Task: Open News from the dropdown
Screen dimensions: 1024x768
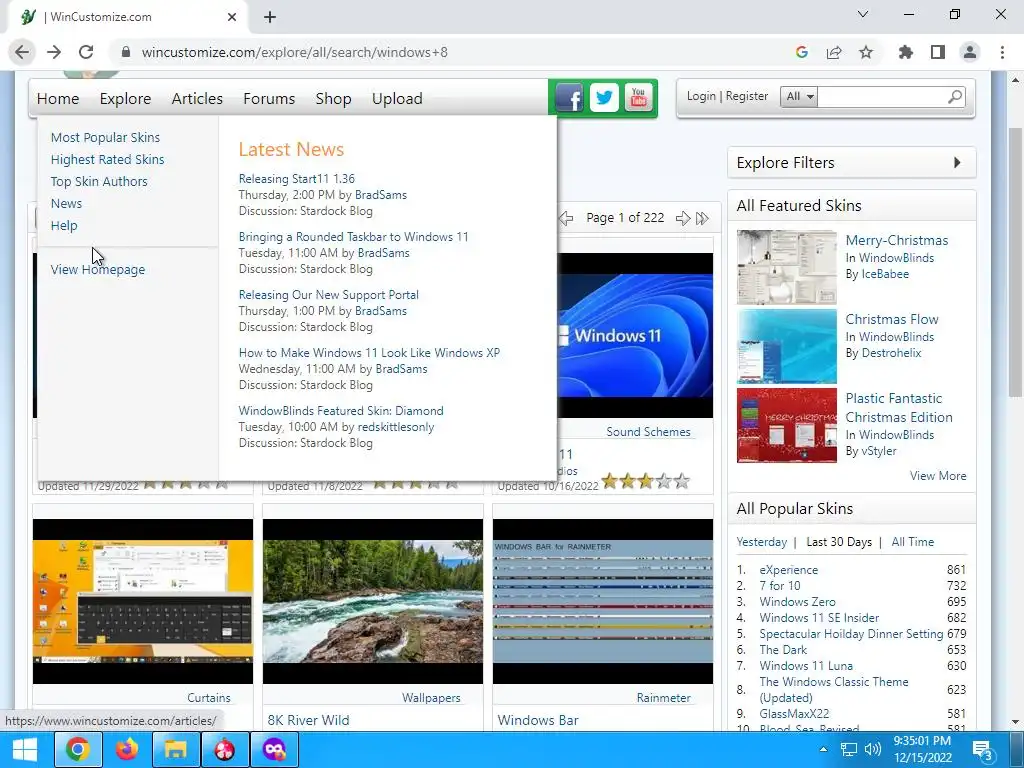Action: click(x=67, y=203)
